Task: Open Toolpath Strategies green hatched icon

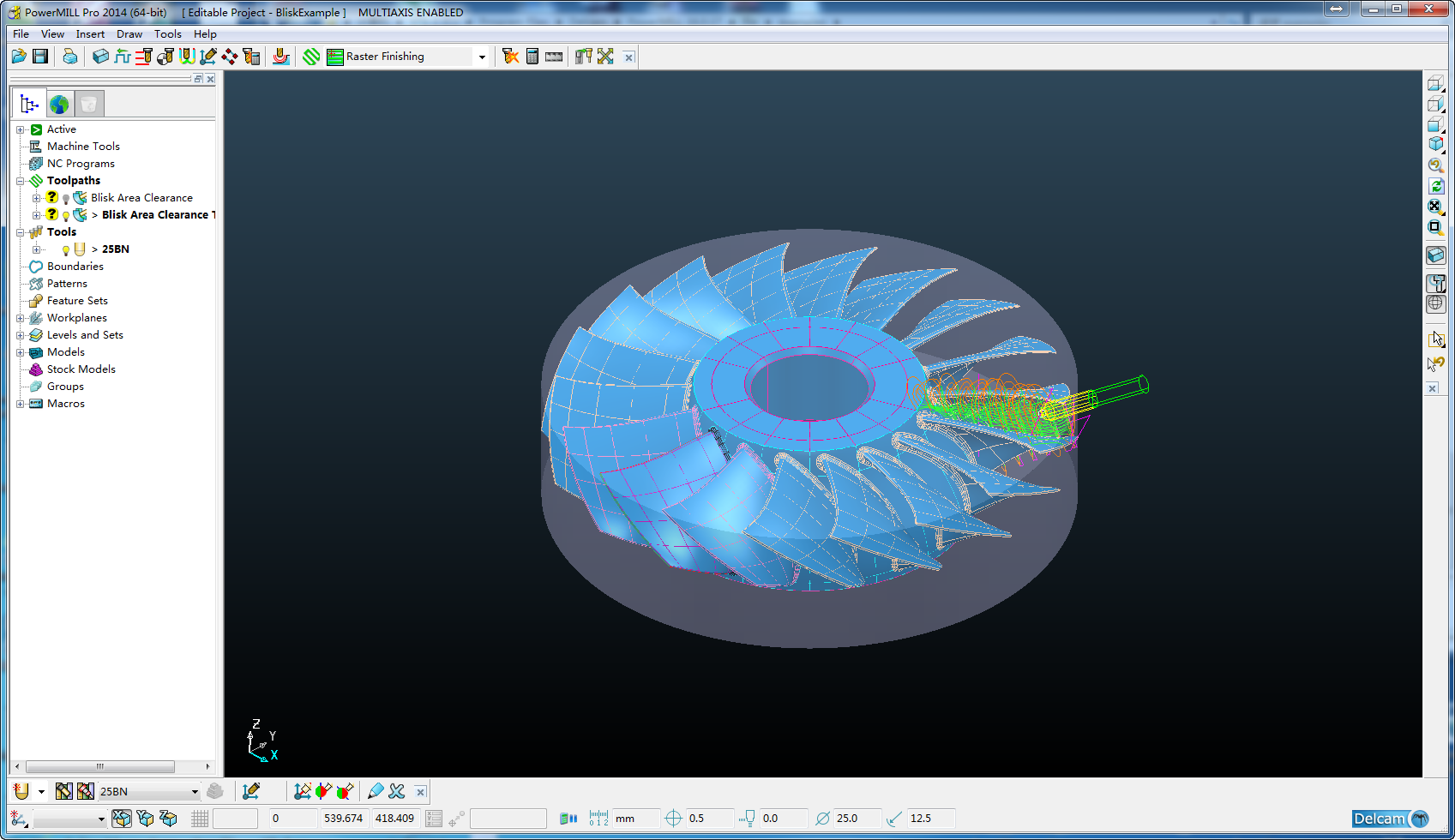Action: click(311, 57)
